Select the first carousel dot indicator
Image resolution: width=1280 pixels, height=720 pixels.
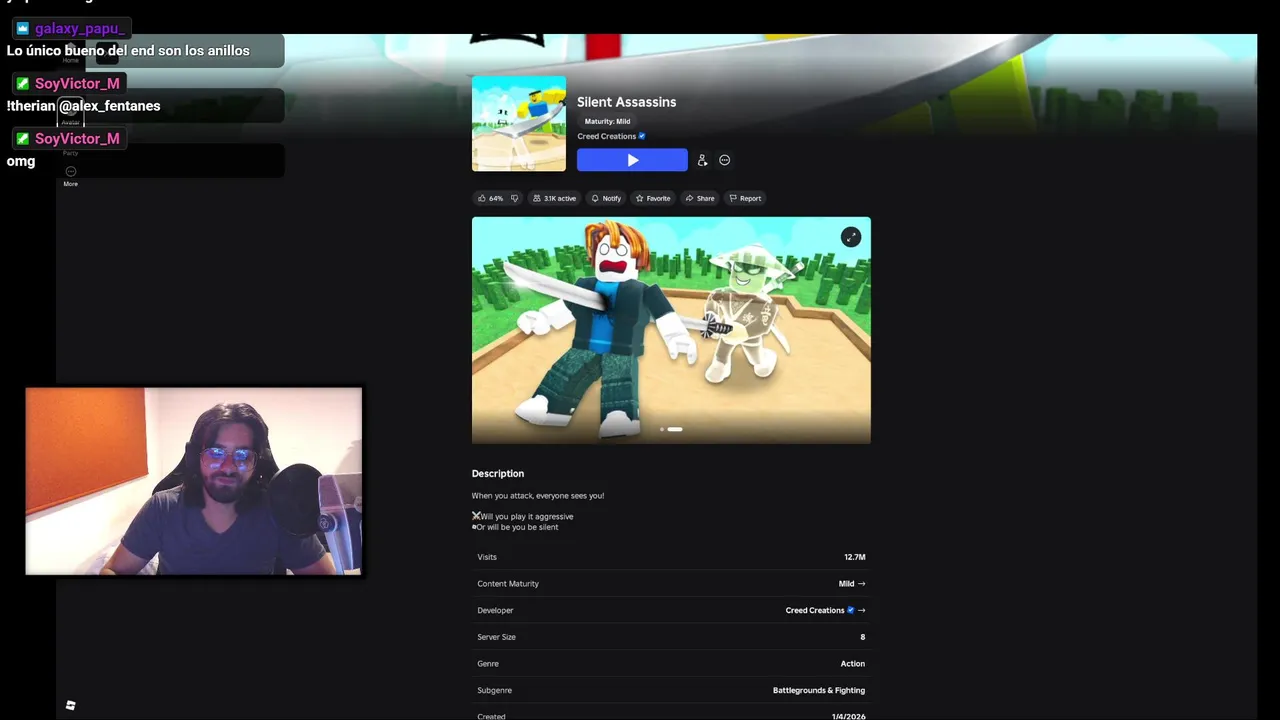661,429
